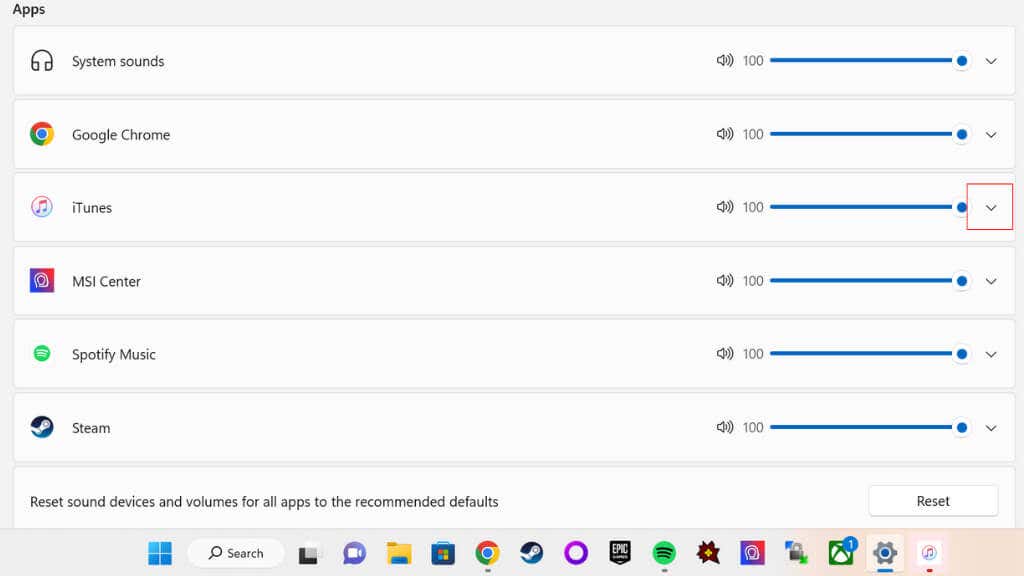Open the purple ring app on taskbar

[x=575, y=553]
